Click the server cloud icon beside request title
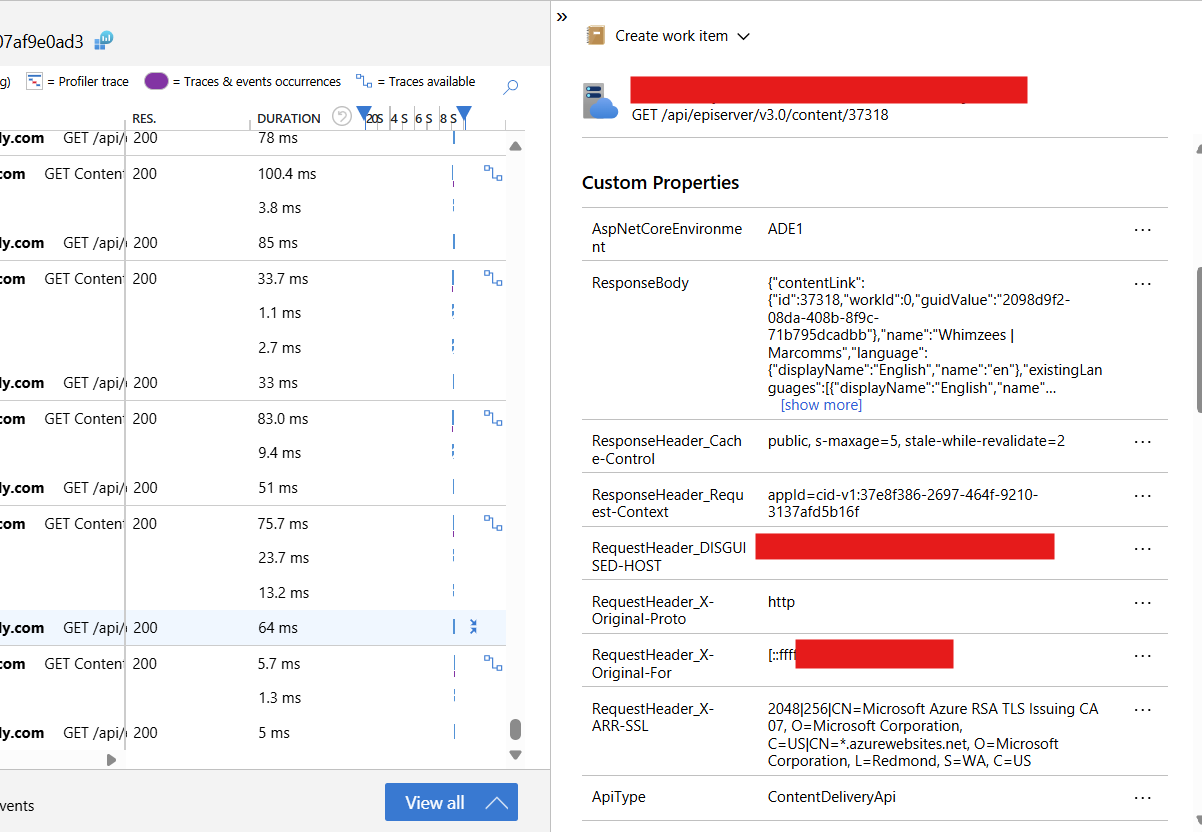Viewport: 1202px width, 832px height. pyautogui.click(x=602, y=101)
